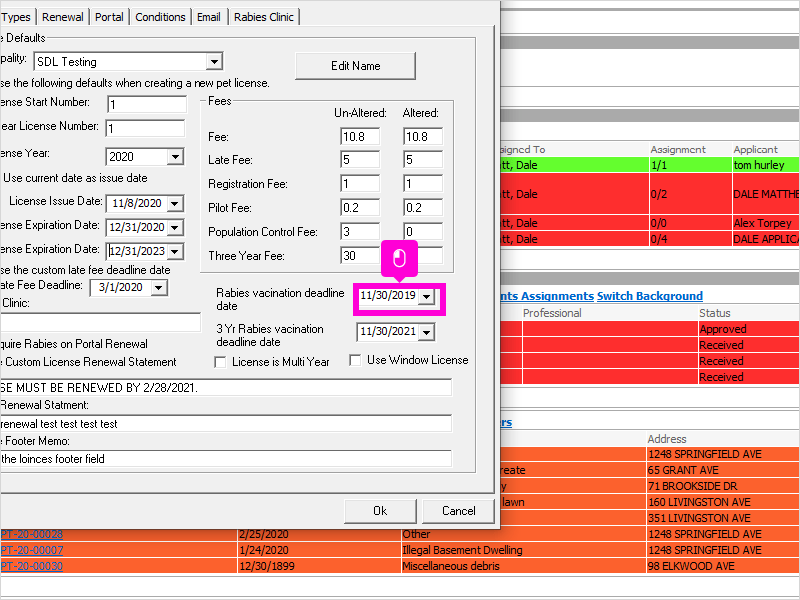Edit Altered Population Control Fee field
The height and width of the screenshot is (600, 800).
423,231
